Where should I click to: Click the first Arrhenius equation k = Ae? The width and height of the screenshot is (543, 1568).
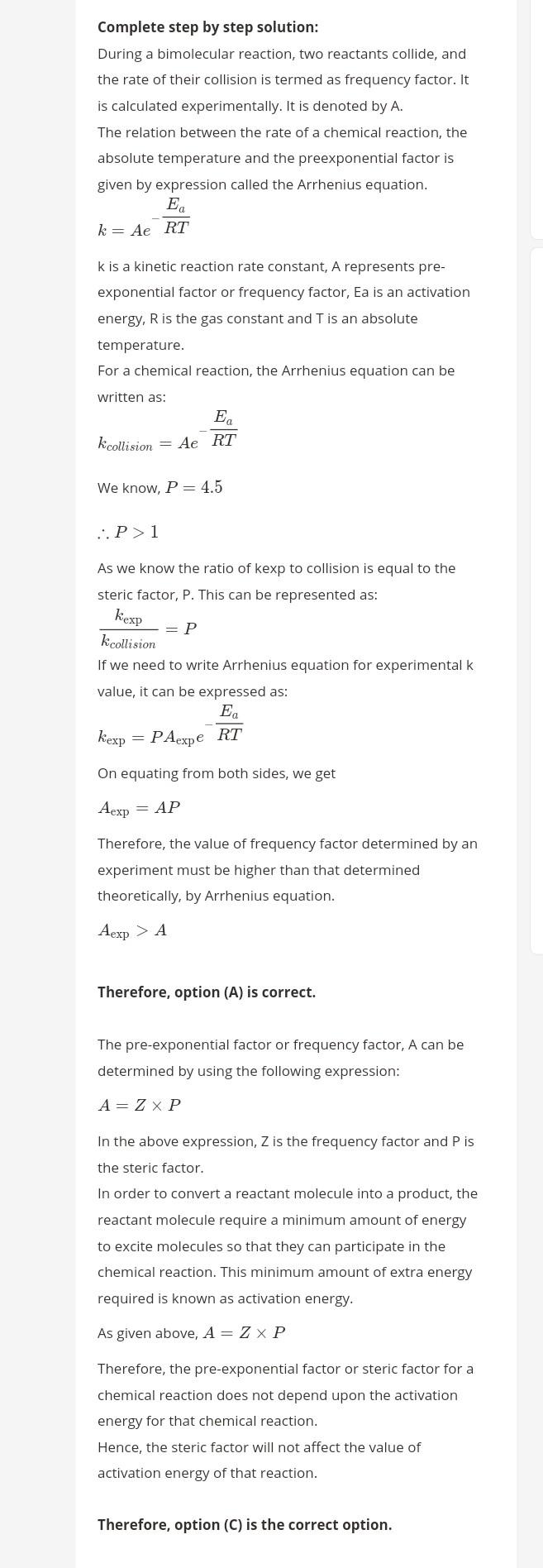(x=144, y=219)
